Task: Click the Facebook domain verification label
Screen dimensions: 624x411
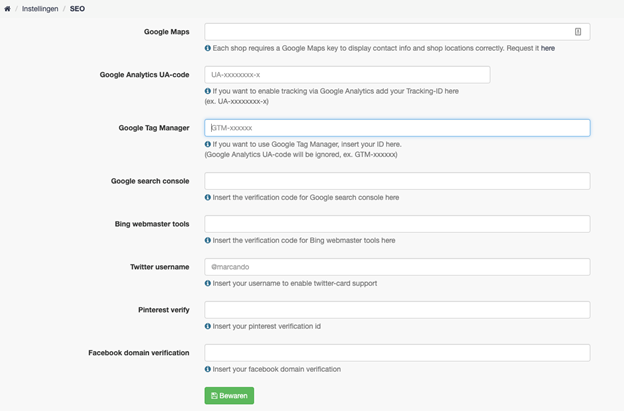Action: point(138,353)
